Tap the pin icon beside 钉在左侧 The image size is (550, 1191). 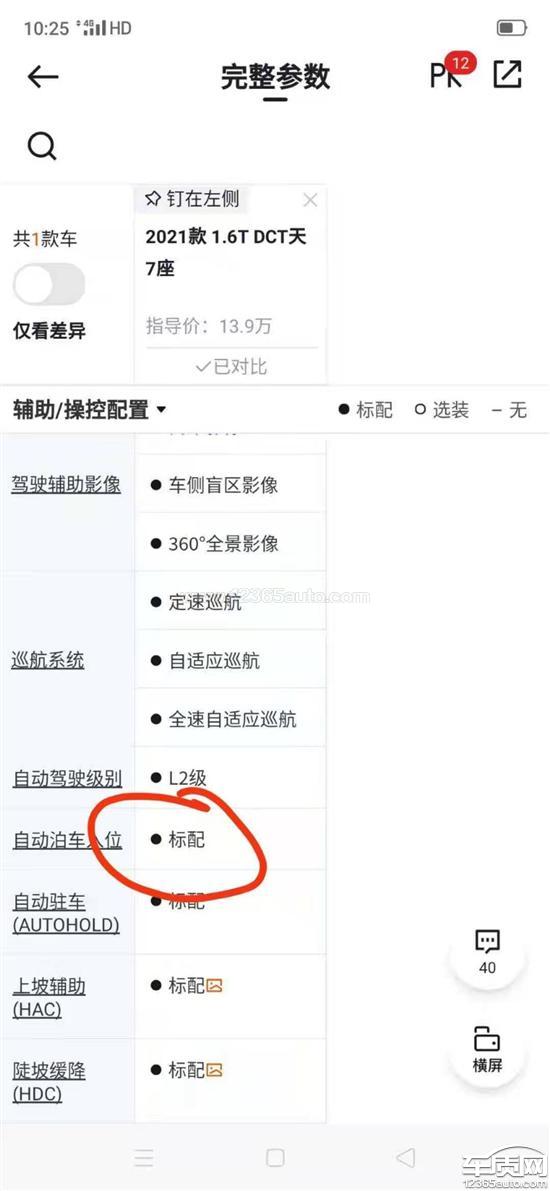[152, 200]
